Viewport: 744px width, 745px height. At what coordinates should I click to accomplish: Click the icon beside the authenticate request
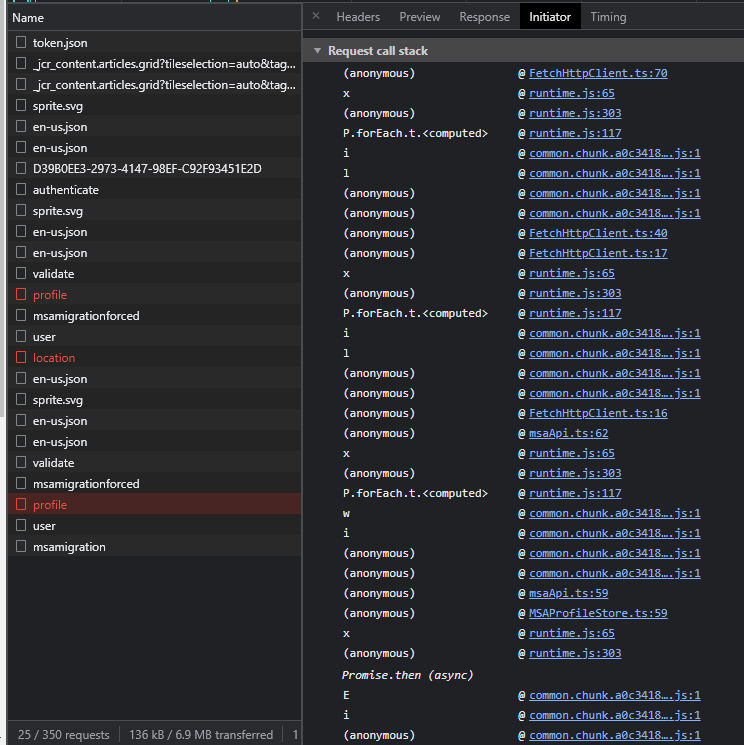click(20, 190)
